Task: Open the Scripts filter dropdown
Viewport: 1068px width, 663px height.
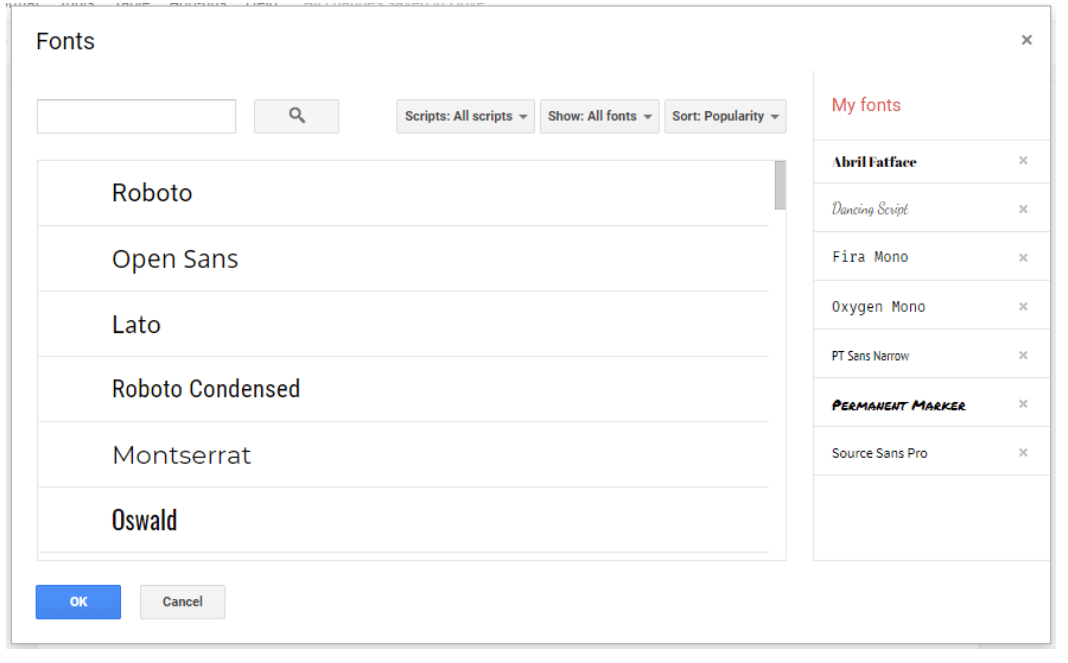Action: point(465,116)
